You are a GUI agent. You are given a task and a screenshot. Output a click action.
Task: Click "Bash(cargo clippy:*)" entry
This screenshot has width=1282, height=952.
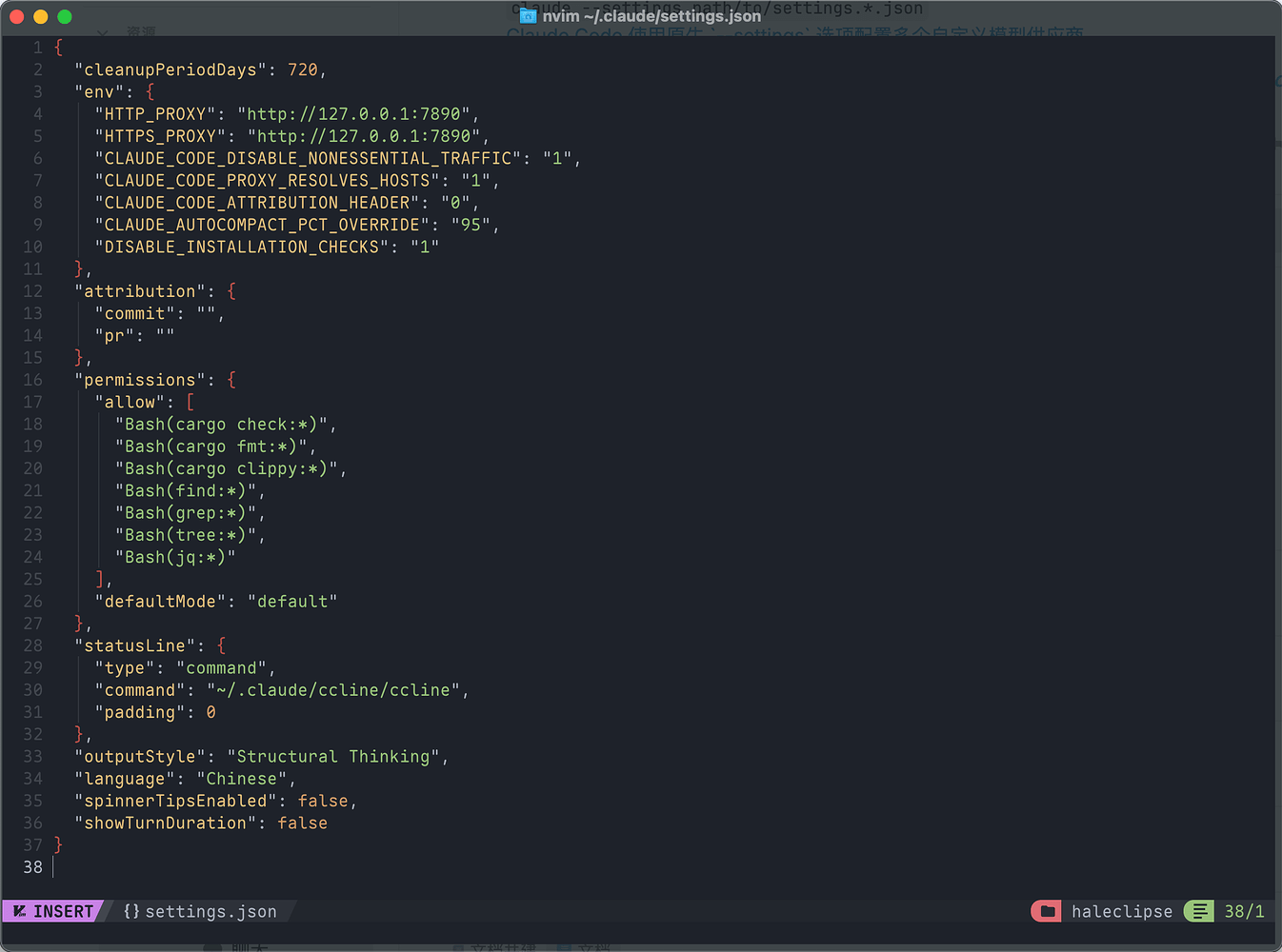(x=227, y=468)
